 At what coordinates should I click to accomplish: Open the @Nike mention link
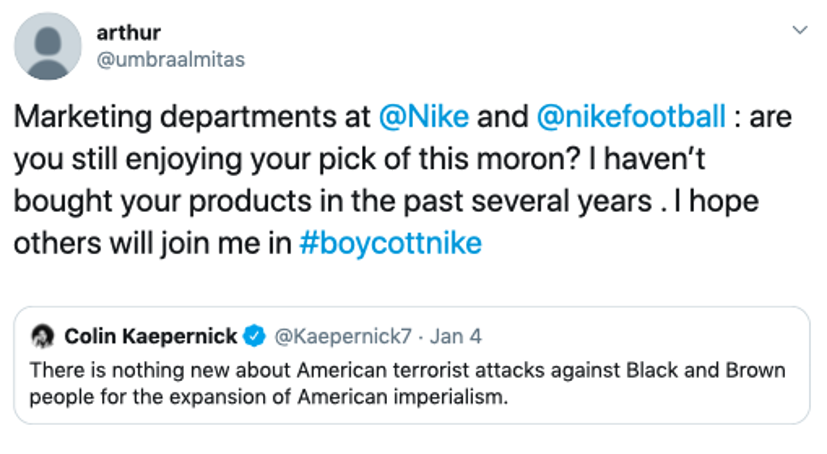pos(425,117)
